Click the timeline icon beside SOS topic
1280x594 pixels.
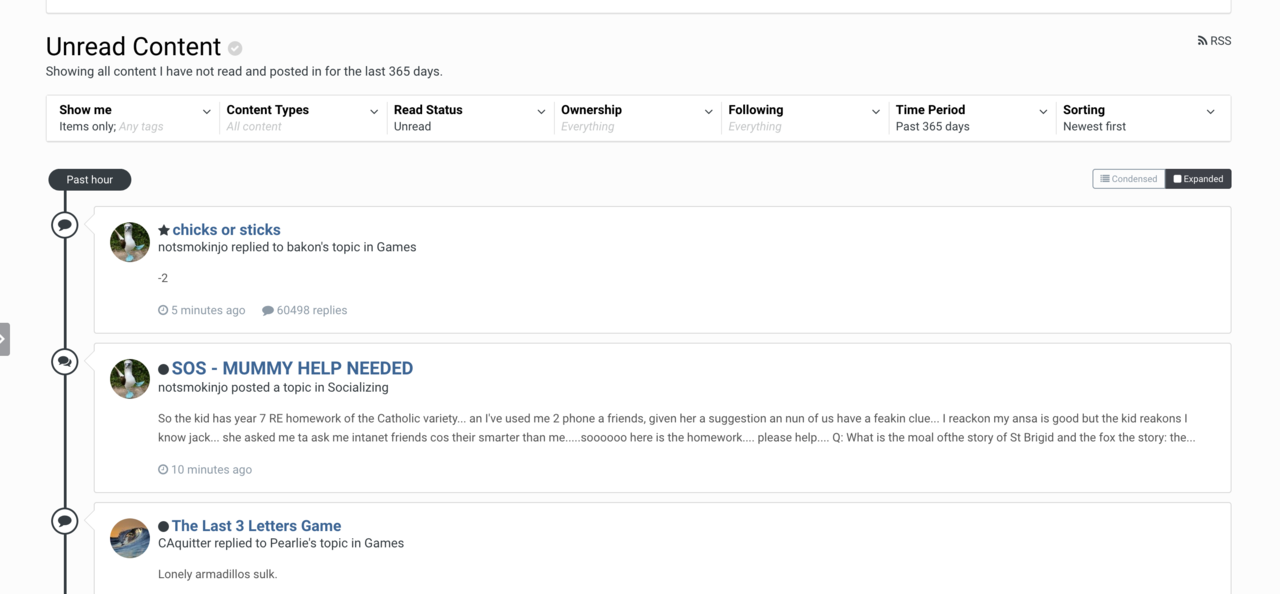[x=65, y=362]
